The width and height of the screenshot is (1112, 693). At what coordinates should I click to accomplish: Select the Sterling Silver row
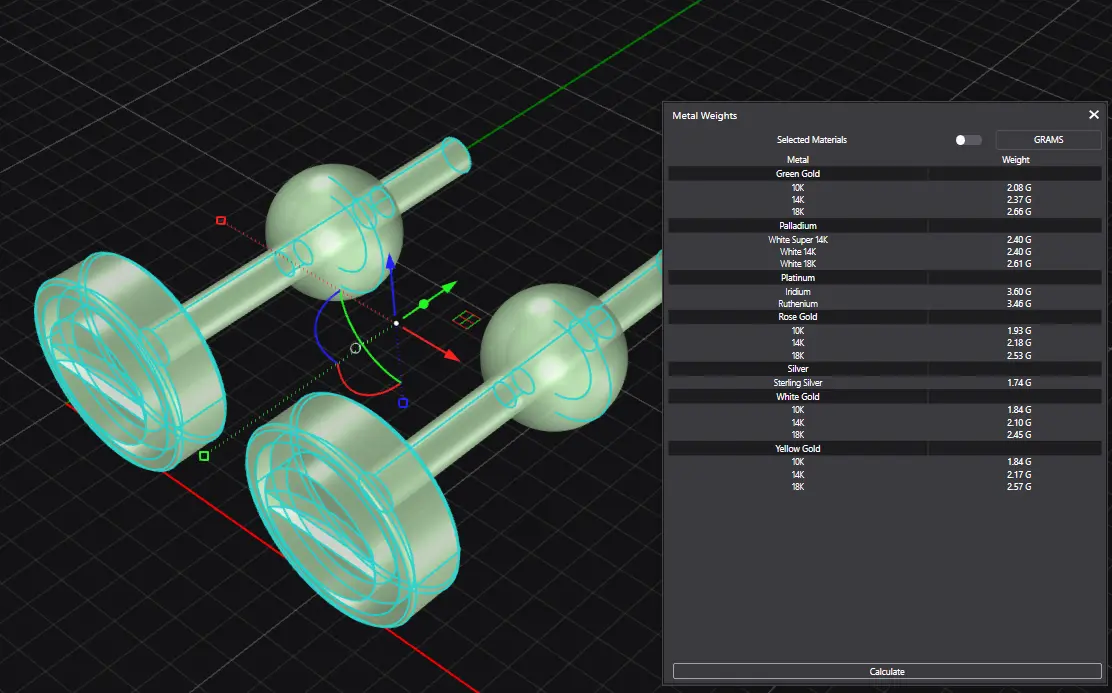[x=884, y=383]
